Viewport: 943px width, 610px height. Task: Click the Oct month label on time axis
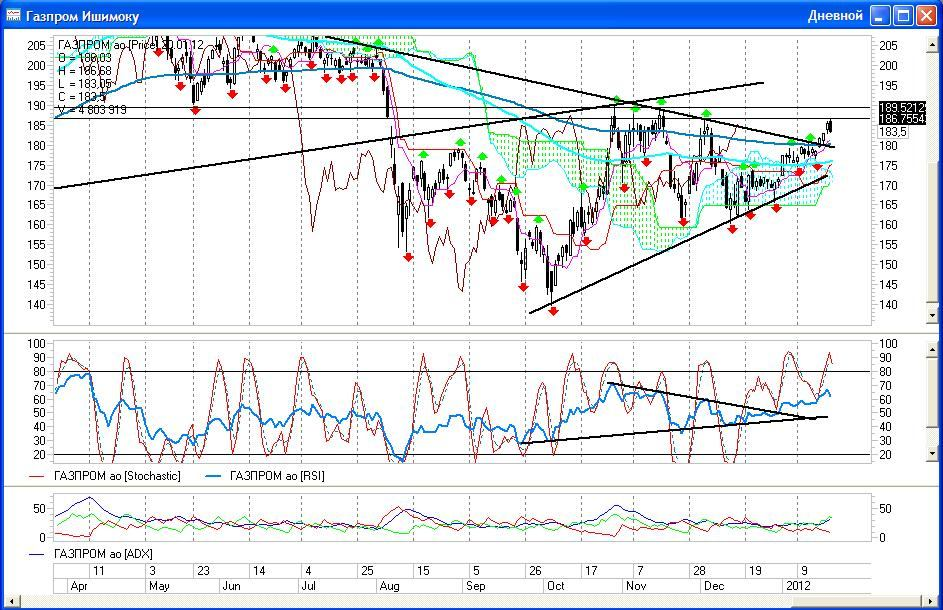click(556, 586)
